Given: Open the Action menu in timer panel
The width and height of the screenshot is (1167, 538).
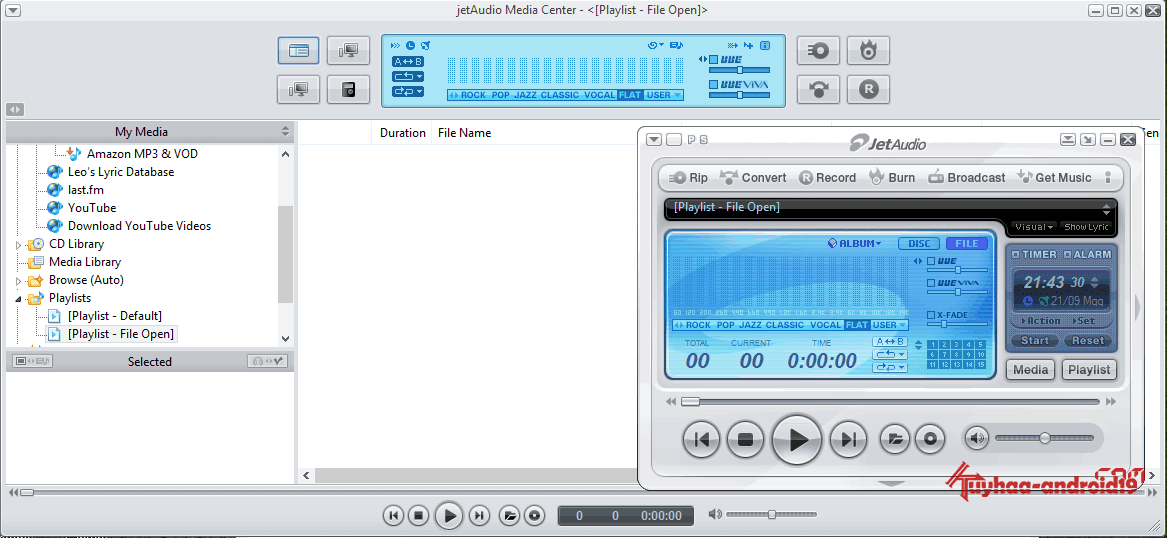Looking at the screenshot, I should [1040, 321].
